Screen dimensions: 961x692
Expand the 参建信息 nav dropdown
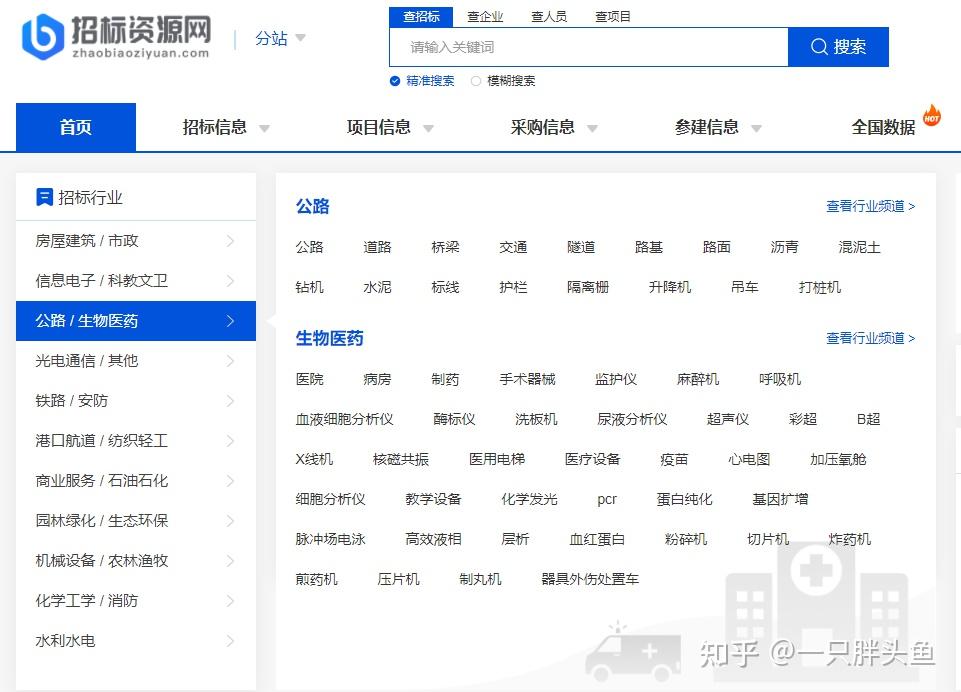tap(756, 128)
